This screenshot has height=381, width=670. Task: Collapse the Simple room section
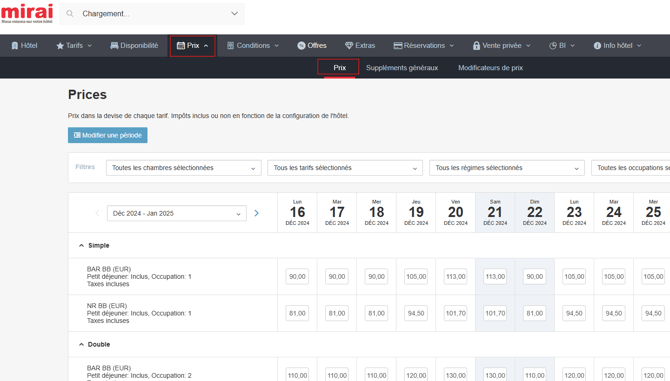click(x=81, y=246)
